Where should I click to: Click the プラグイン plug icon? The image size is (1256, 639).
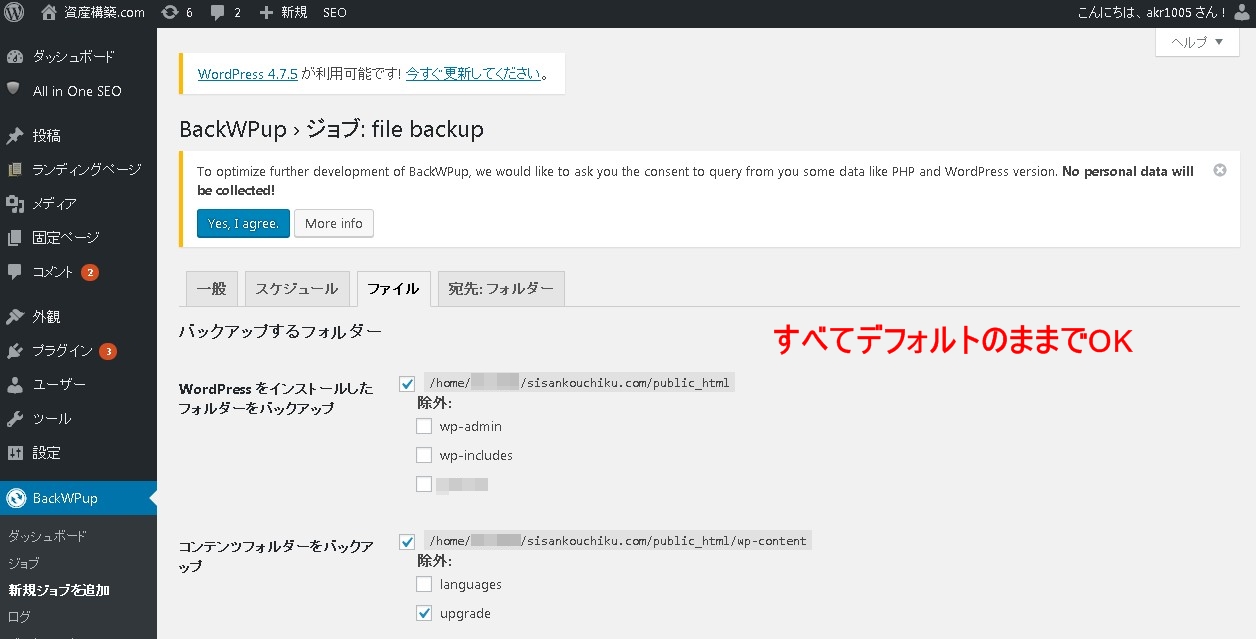coord(14,351)
